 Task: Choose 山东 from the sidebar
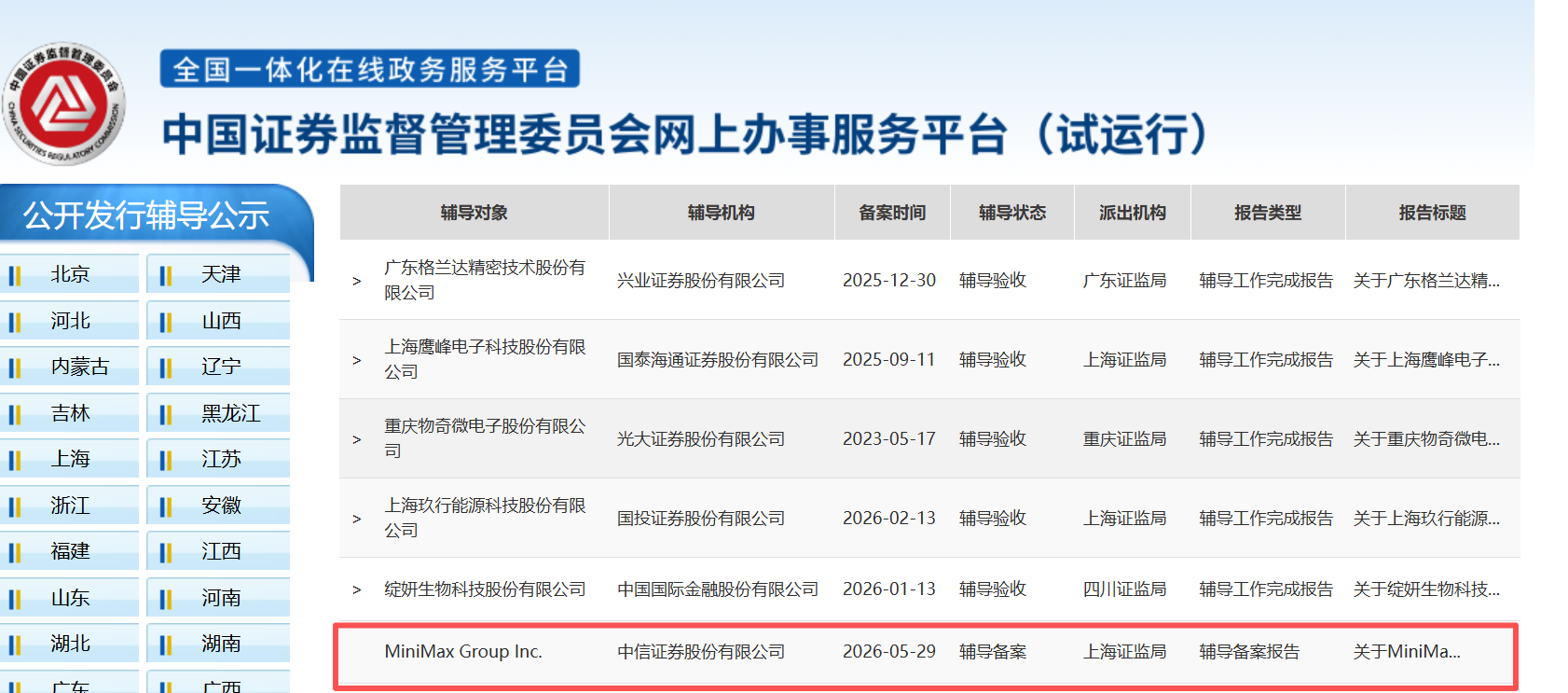pyautogui.click(x=70, y=598)
